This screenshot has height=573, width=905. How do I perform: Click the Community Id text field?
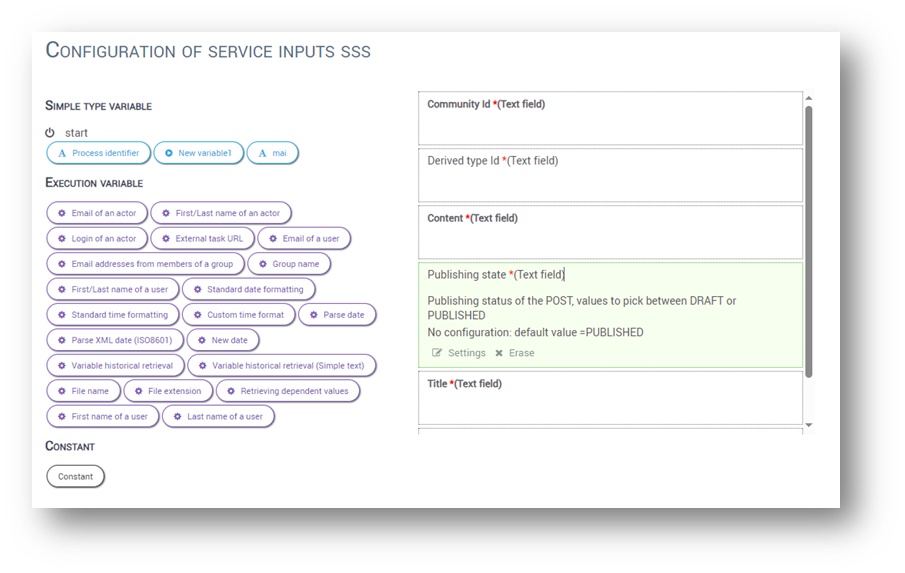[x=609, y=127]
